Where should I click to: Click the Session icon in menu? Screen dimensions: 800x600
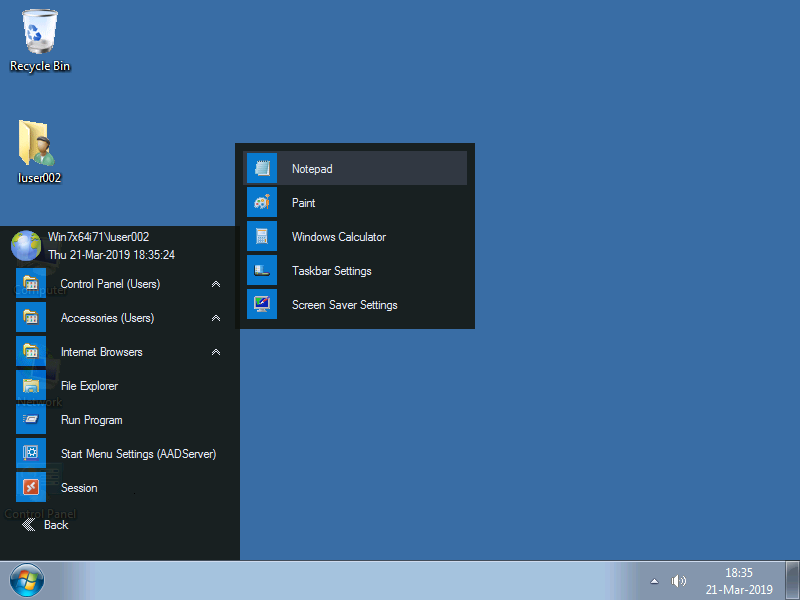[31, 488]
